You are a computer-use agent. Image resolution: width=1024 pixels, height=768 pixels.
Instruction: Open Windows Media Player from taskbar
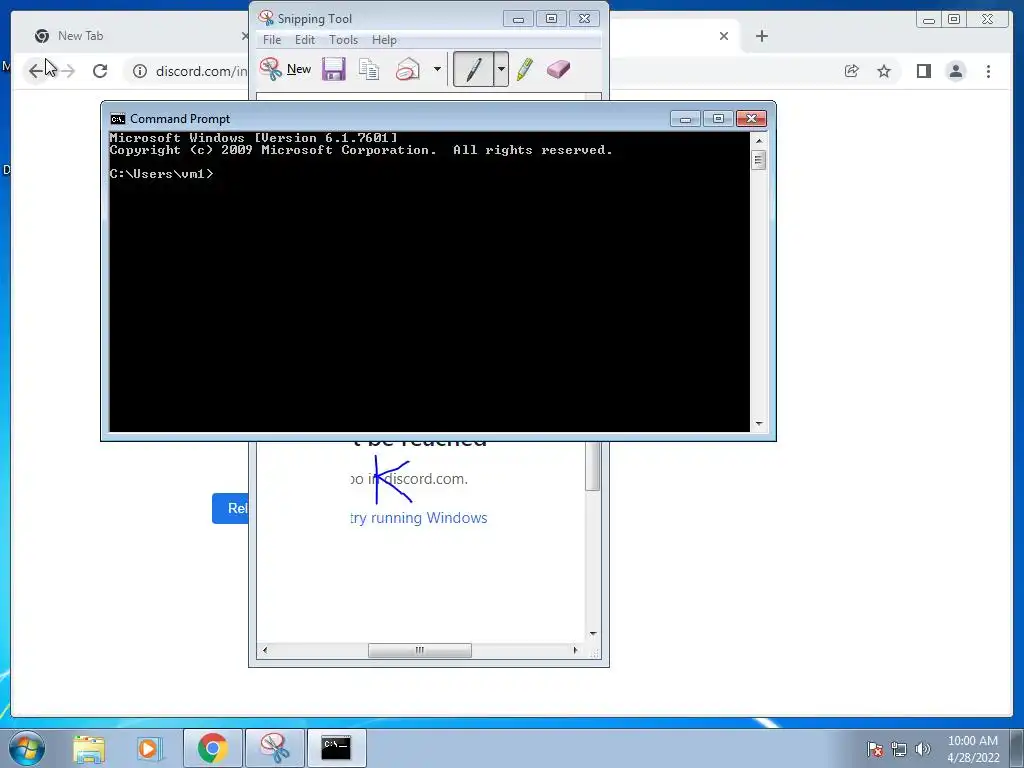point(149,748)
